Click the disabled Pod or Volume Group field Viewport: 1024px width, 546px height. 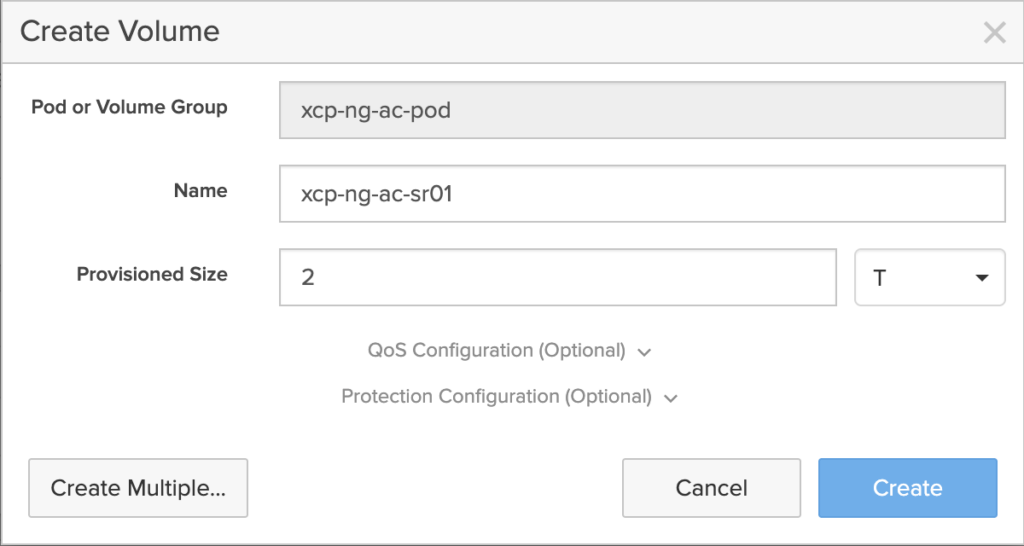642,110
